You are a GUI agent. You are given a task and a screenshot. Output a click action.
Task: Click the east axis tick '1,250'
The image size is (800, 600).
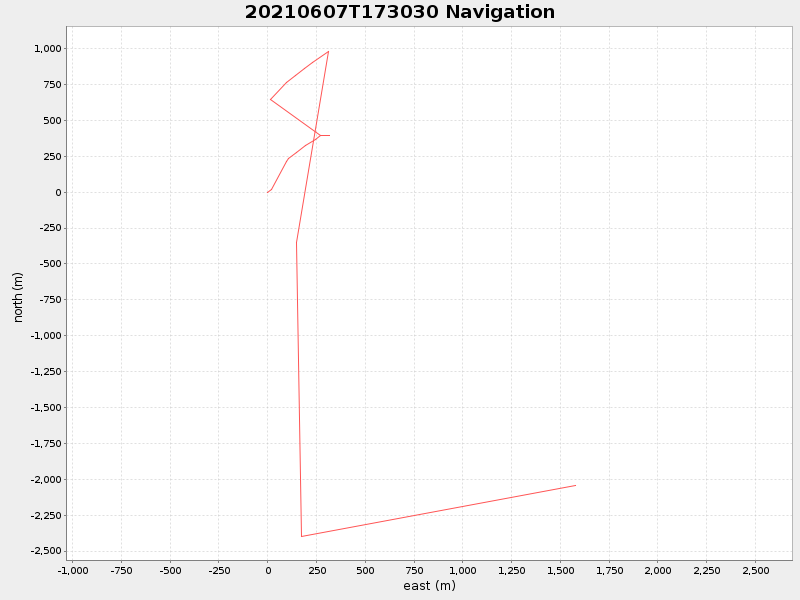(x=511, y=571)
